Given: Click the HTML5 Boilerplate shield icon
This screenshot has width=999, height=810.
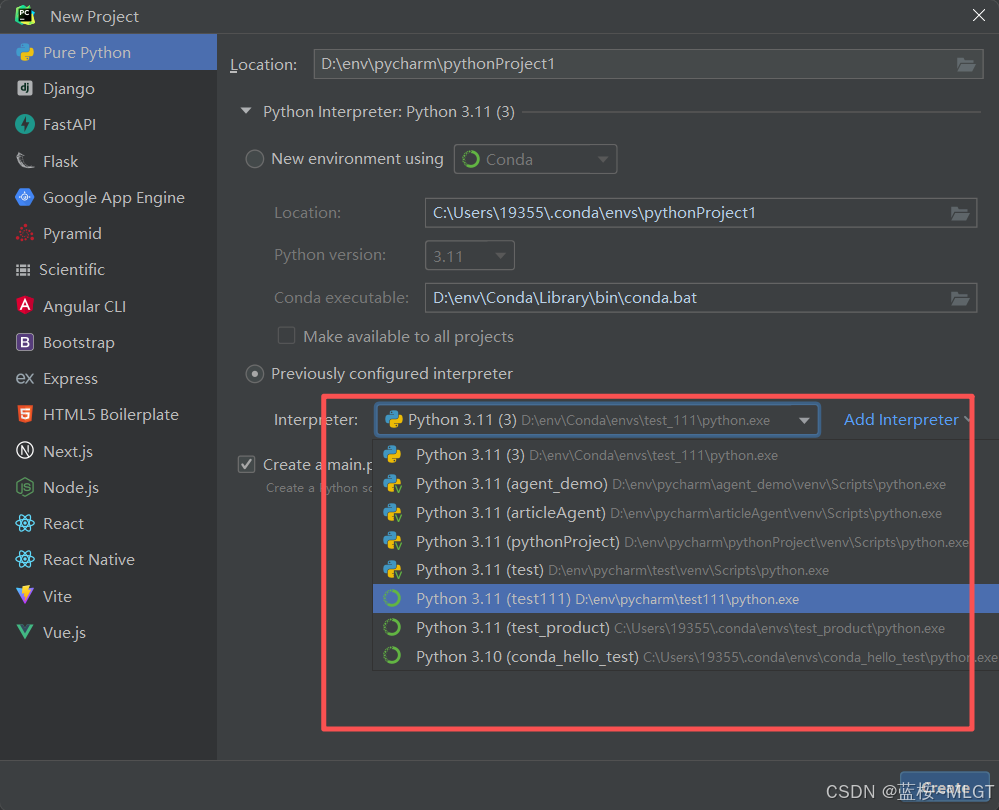Looking at the screenshot, I should coord(24,414).
